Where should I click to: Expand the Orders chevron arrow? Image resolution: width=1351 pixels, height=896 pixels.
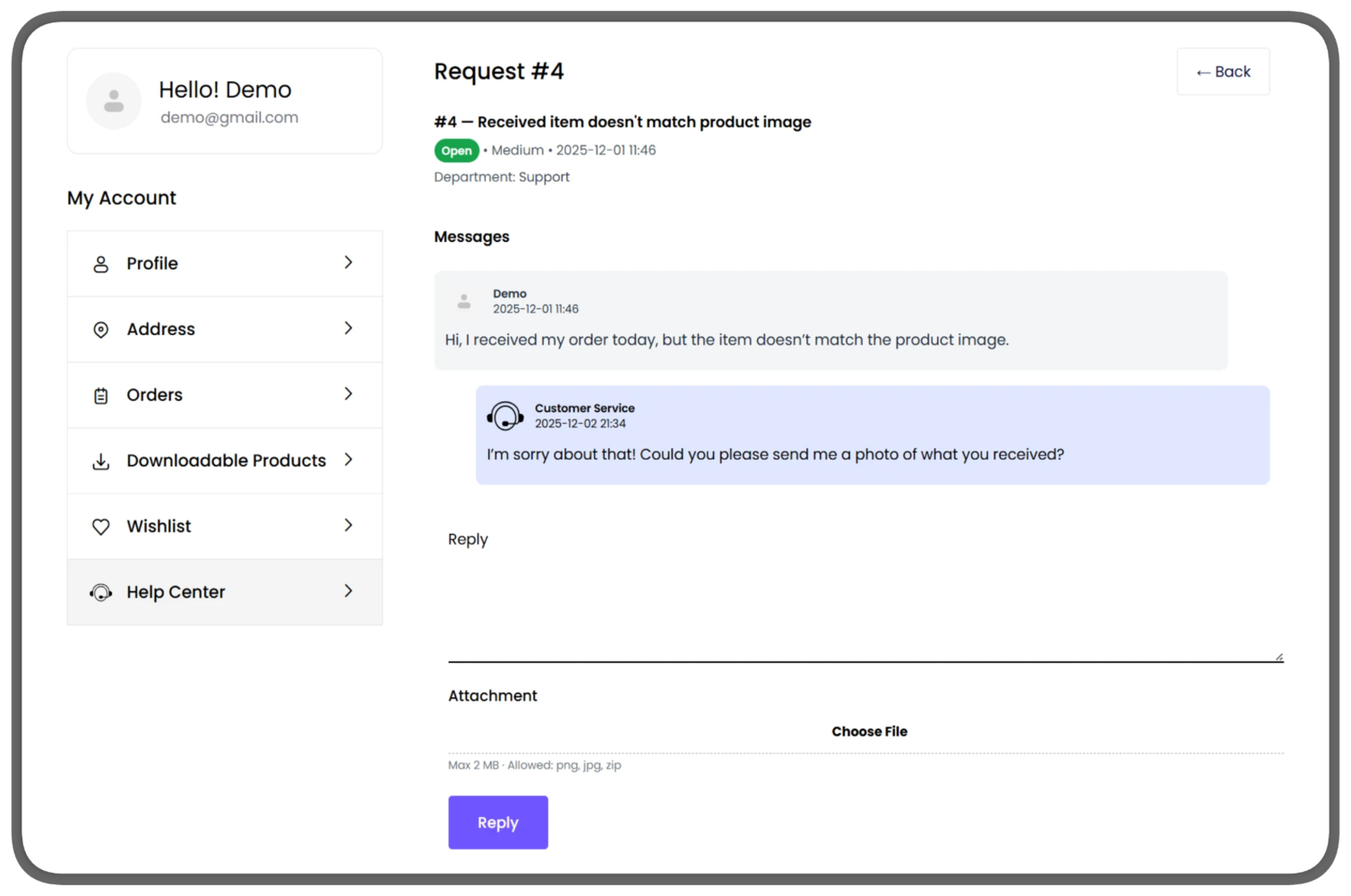tap(349, 394)
